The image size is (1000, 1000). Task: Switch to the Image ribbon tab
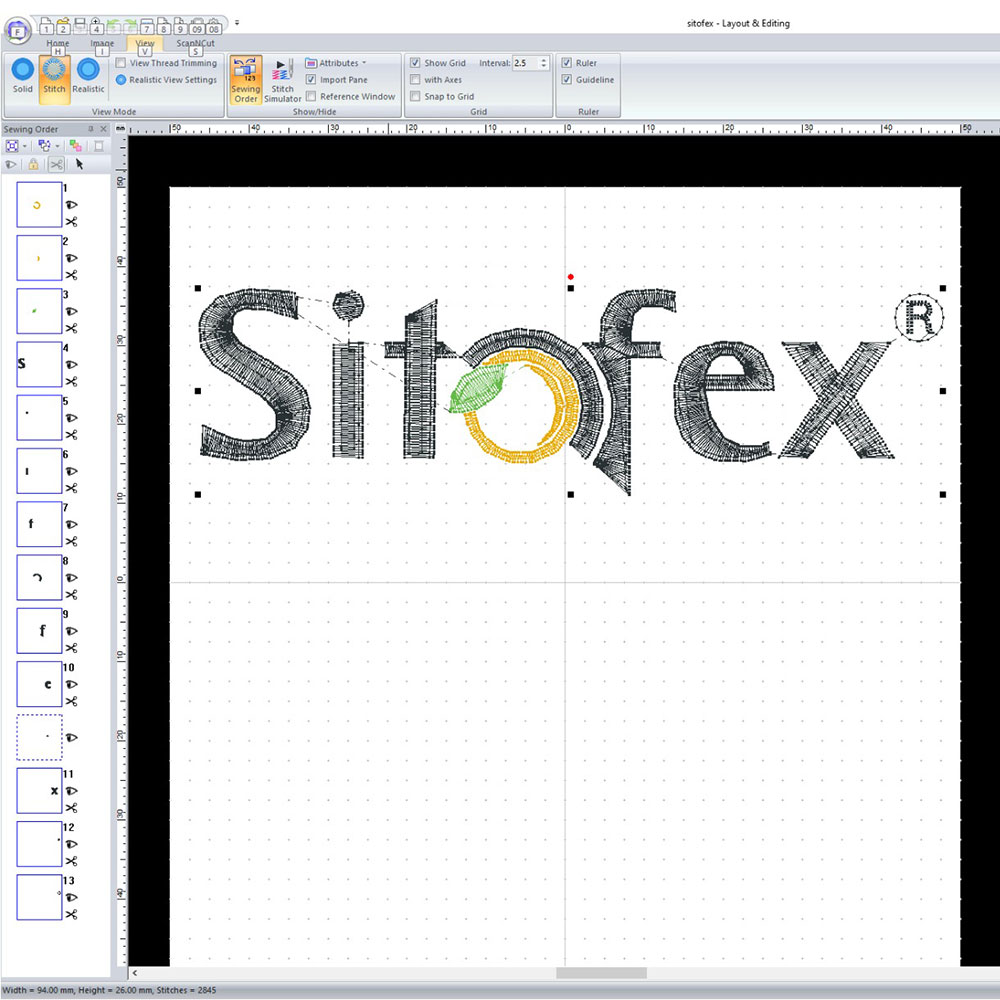tap(102, 43)
